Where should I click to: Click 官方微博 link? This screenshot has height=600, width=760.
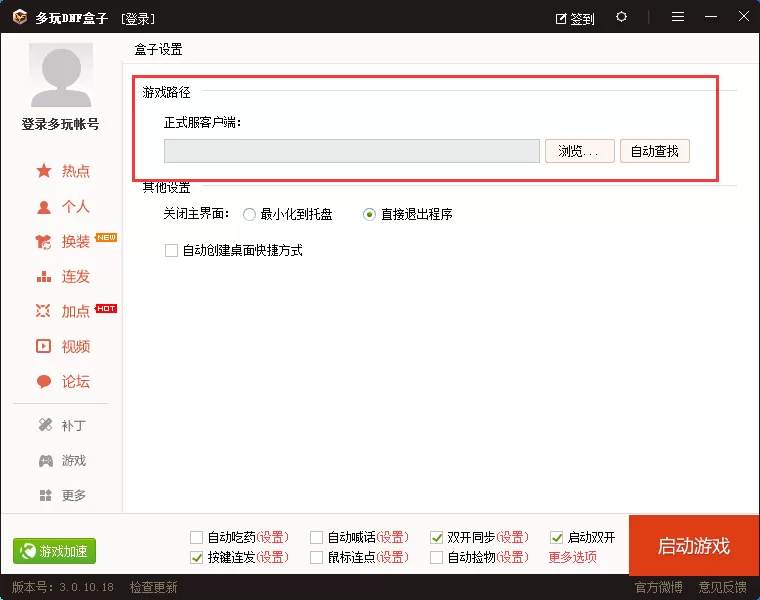[659, 587]
